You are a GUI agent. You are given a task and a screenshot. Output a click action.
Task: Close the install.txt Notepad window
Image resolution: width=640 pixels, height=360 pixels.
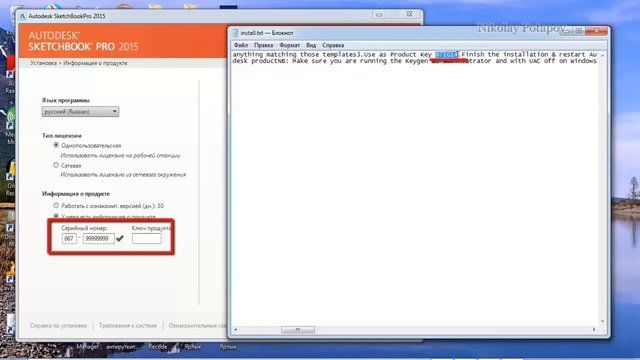point(596,31)
